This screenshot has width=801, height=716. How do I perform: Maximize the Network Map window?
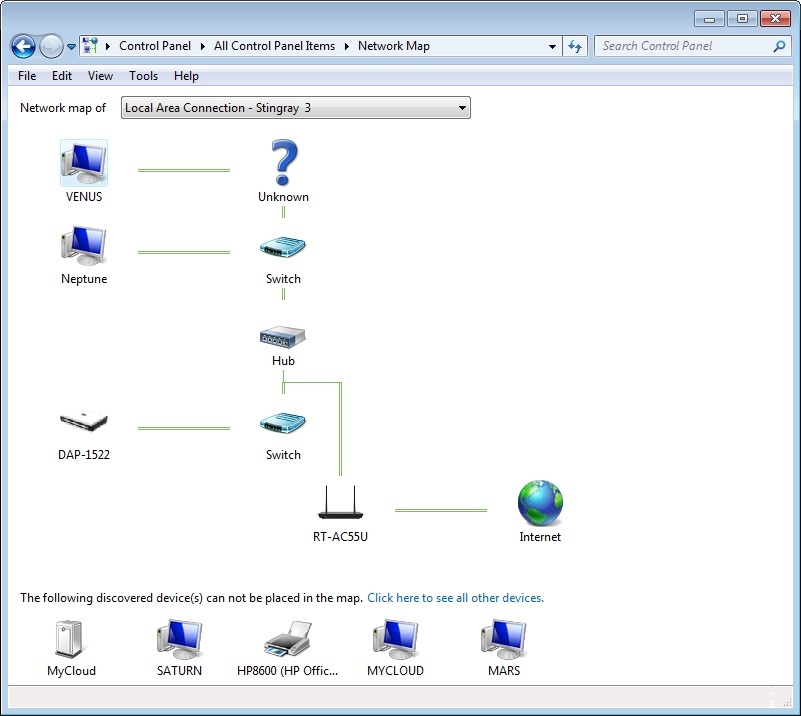click(x=742, y=19)
